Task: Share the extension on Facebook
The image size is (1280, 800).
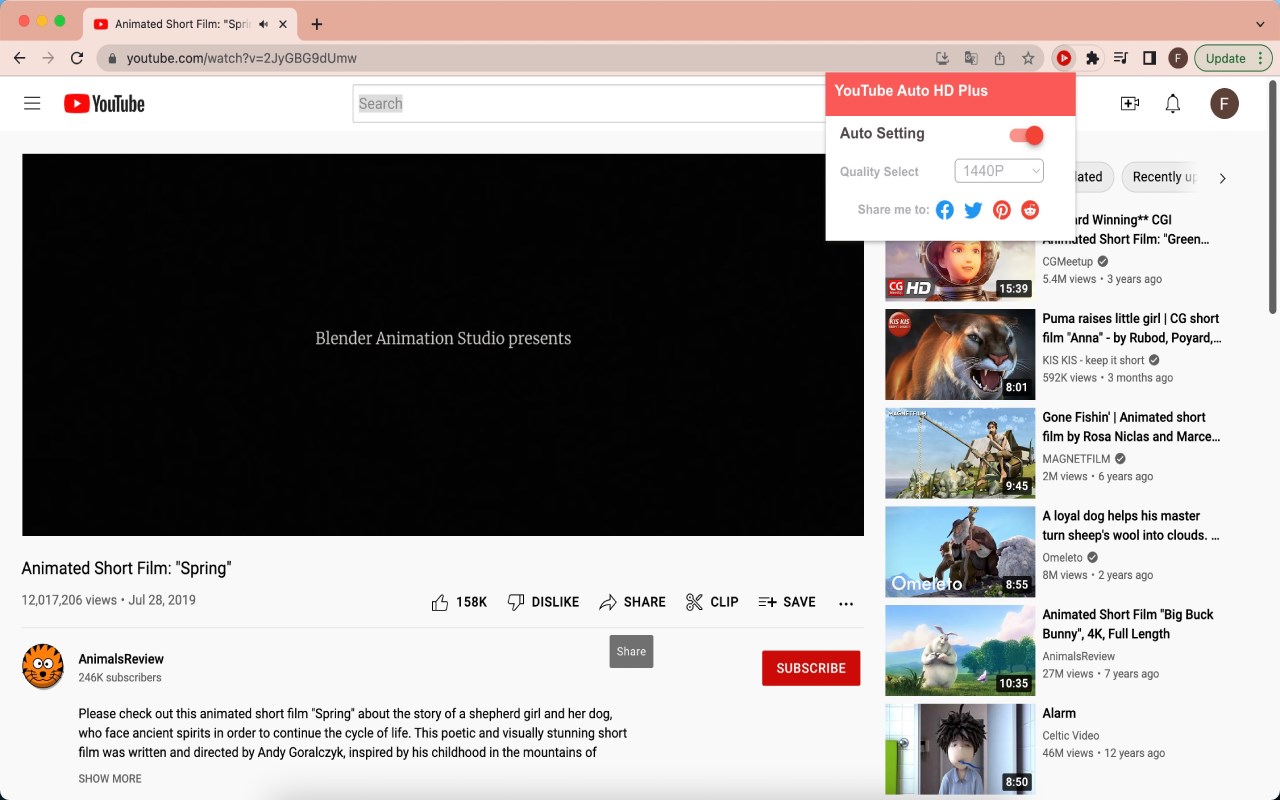Action: [x=945, y=210]
